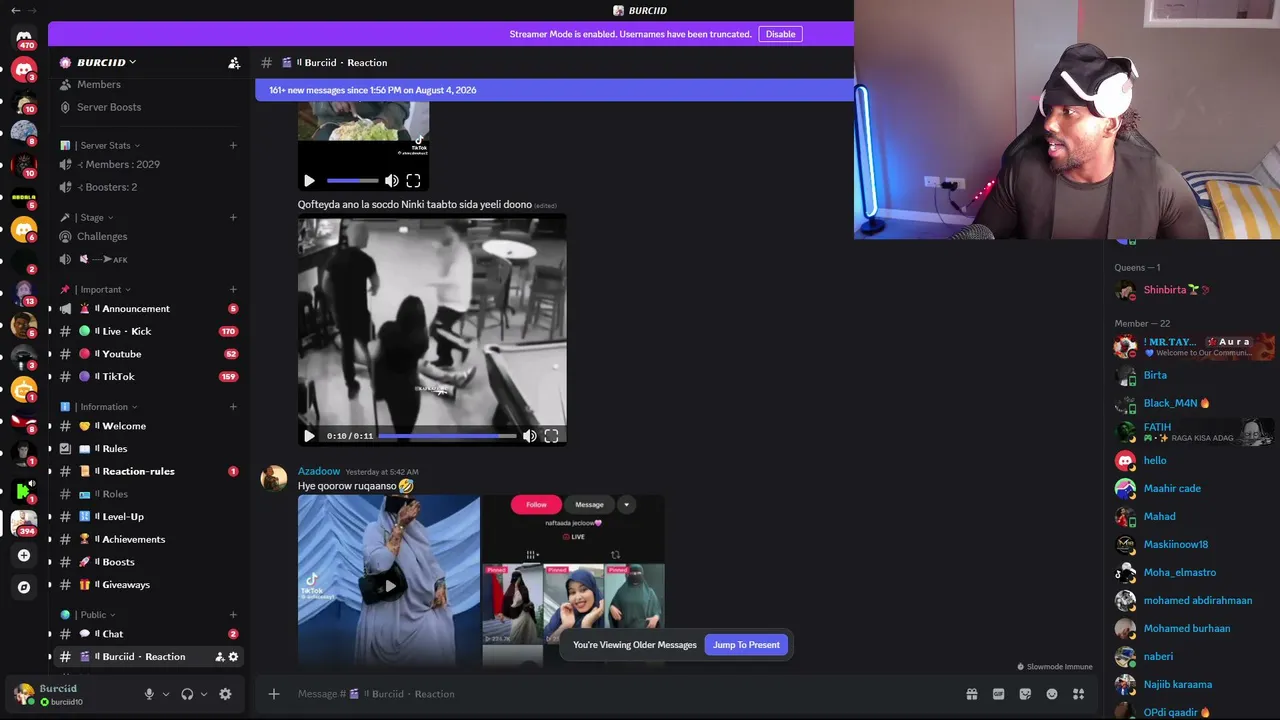
Task: Mute the top TikTok video volume
Action: tap(391, 181)
